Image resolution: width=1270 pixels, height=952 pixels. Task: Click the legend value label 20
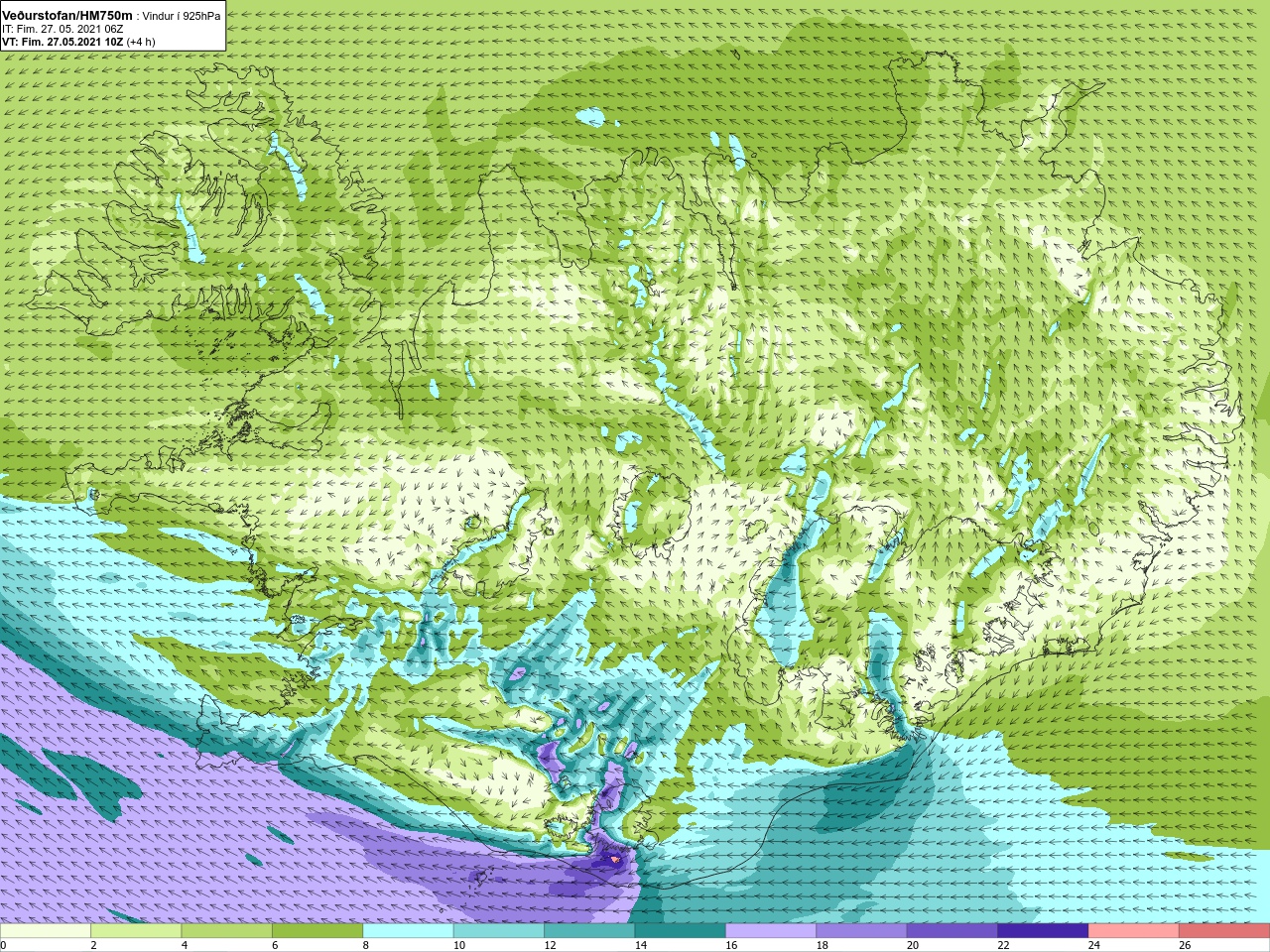[913, 945]
